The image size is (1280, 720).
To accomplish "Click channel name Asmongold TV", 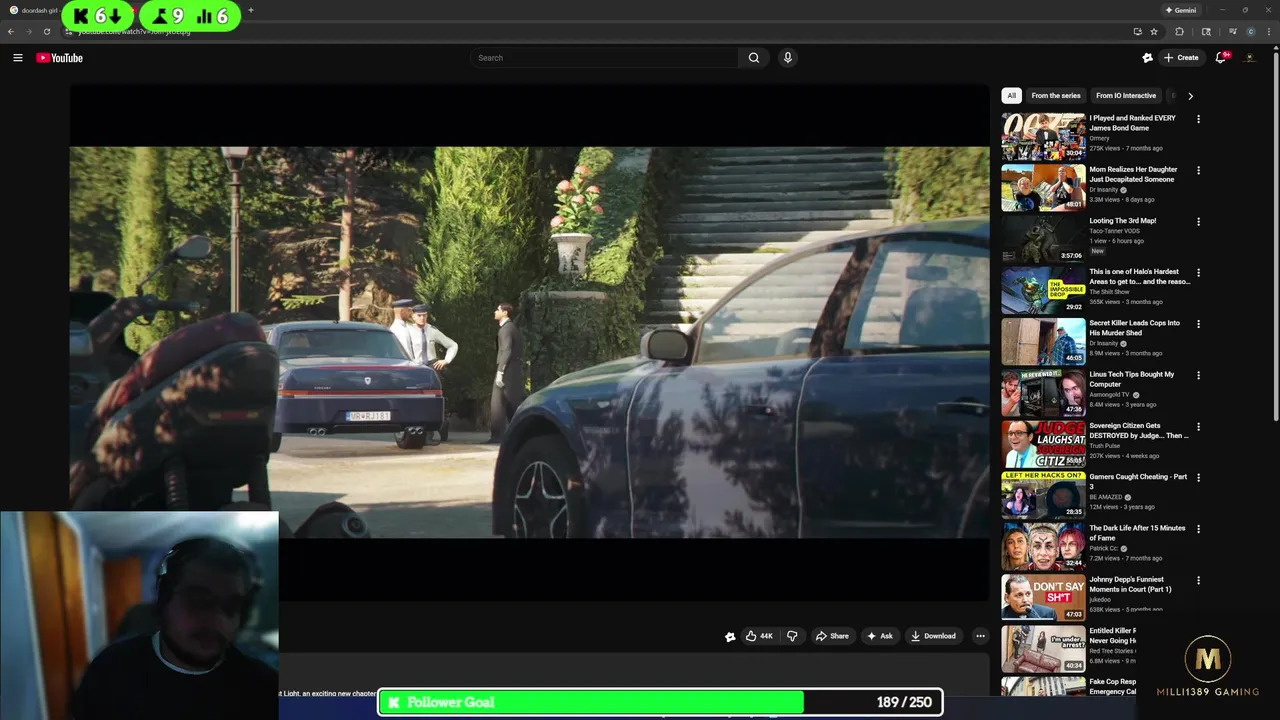I will click(1109, 395).
